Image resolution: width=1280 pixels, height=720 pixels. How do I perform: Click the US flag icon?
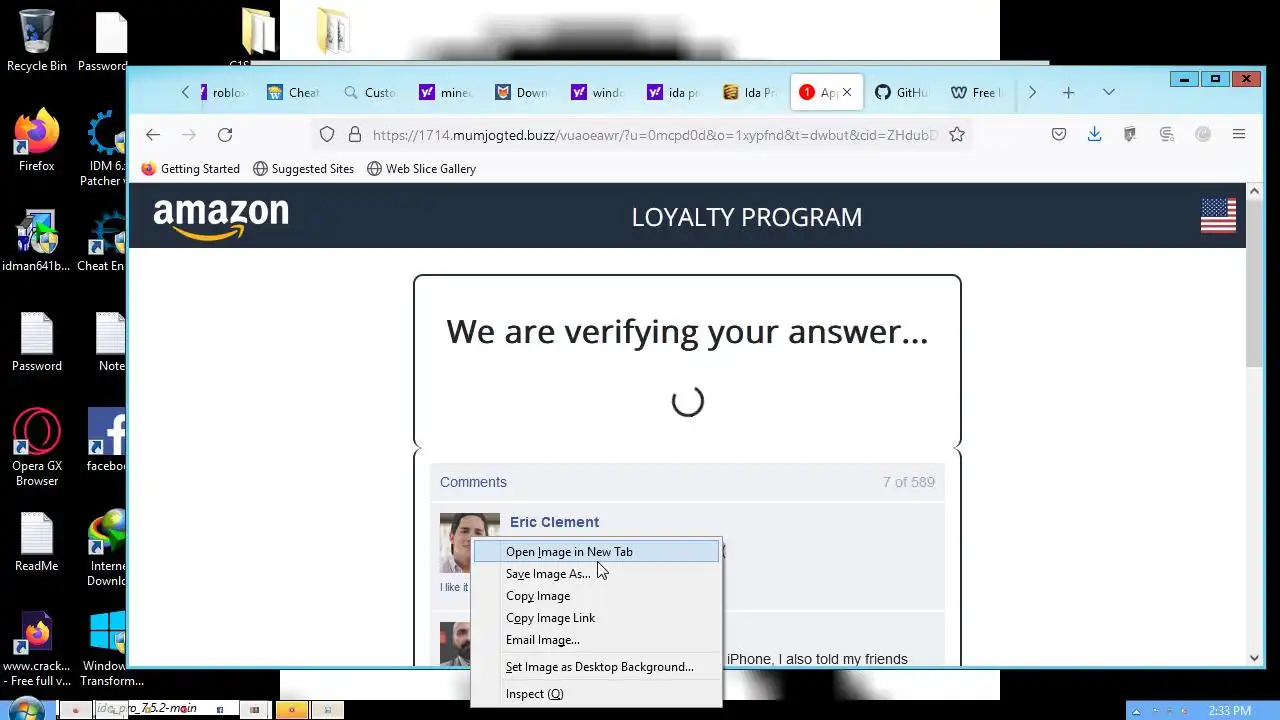click(1218, 216)
